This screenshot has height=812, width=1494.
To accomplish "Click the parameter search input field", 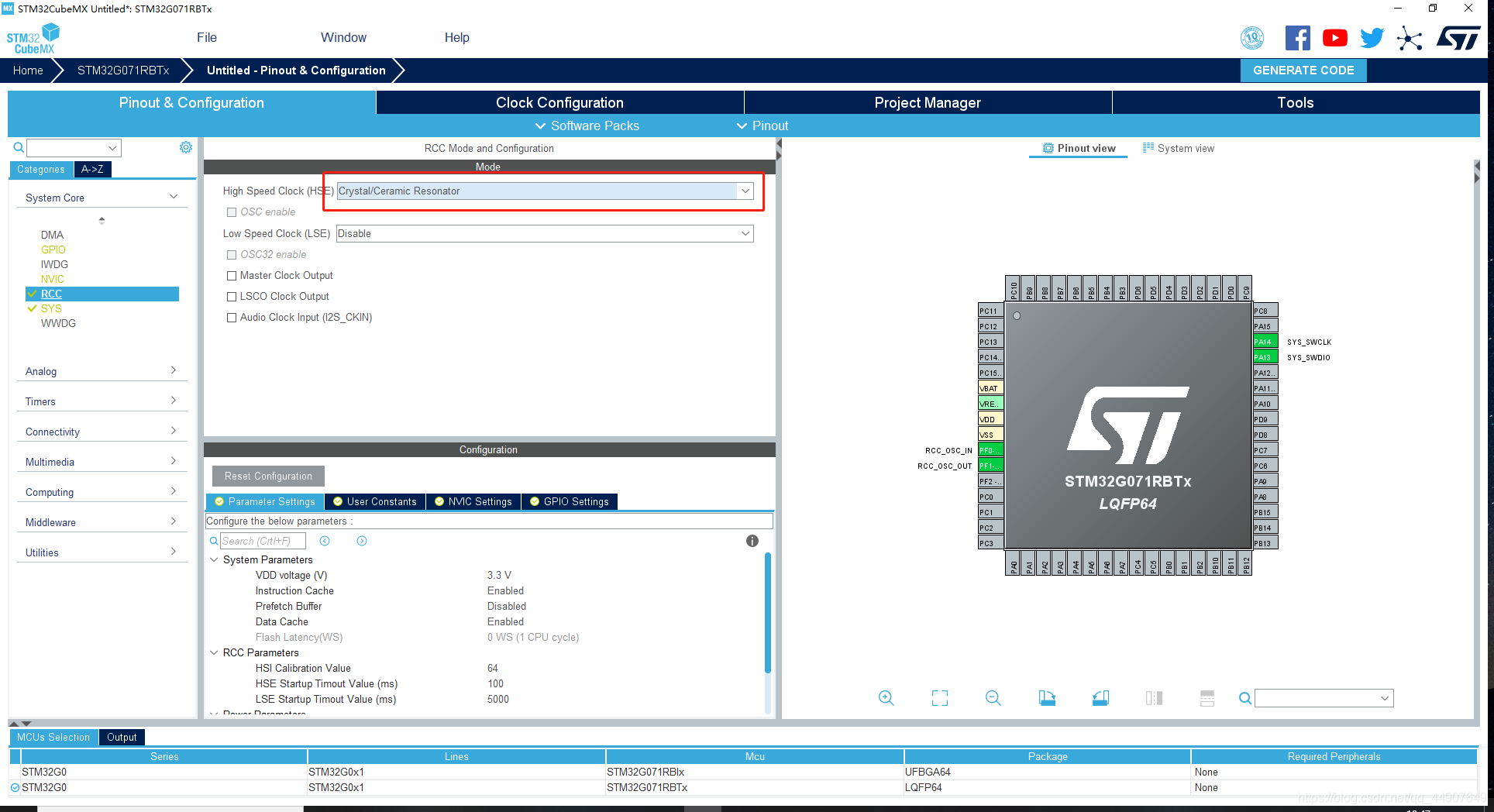I will (x=263, y=541).
